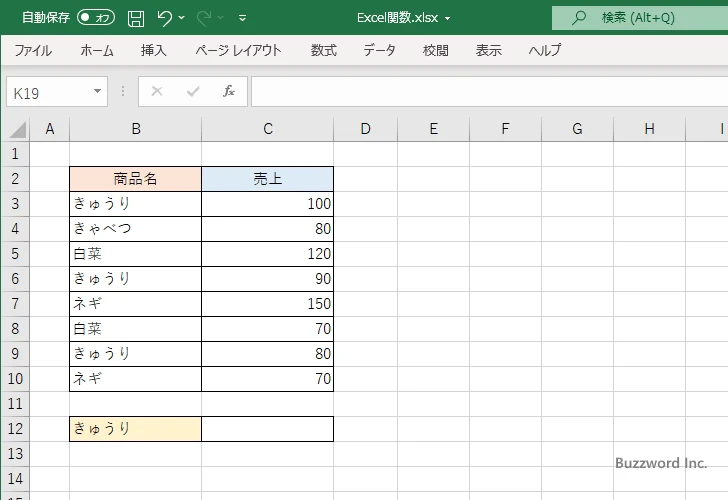Click inside the formula bar input
The height and width of the screenshot is (500, 728).
click(490, 92)
